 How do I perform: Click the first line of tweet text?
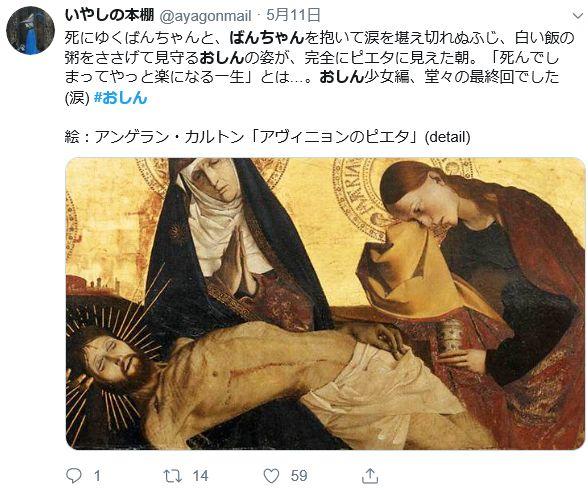coord(320,38)
